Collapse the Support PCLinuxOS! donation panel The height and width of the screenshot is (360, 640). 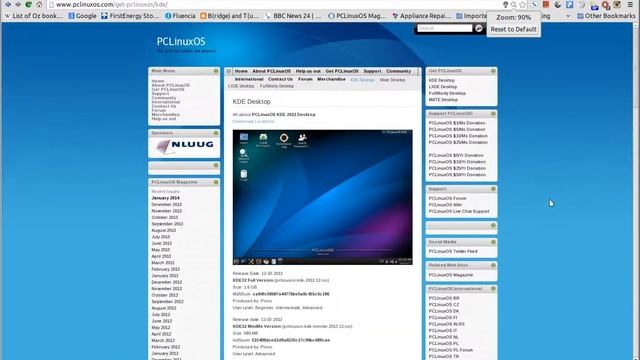[x=493, y=113]
